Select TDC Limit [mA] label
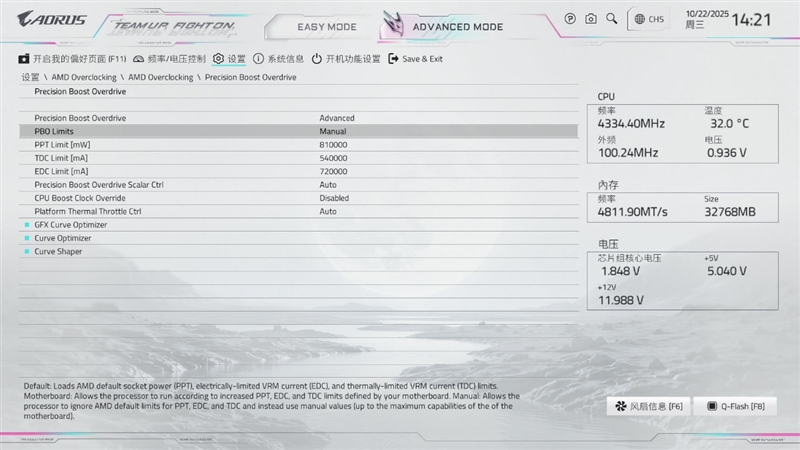Image resolution: width=800 pixels, height=450 pixels. [x=61, y=158]
